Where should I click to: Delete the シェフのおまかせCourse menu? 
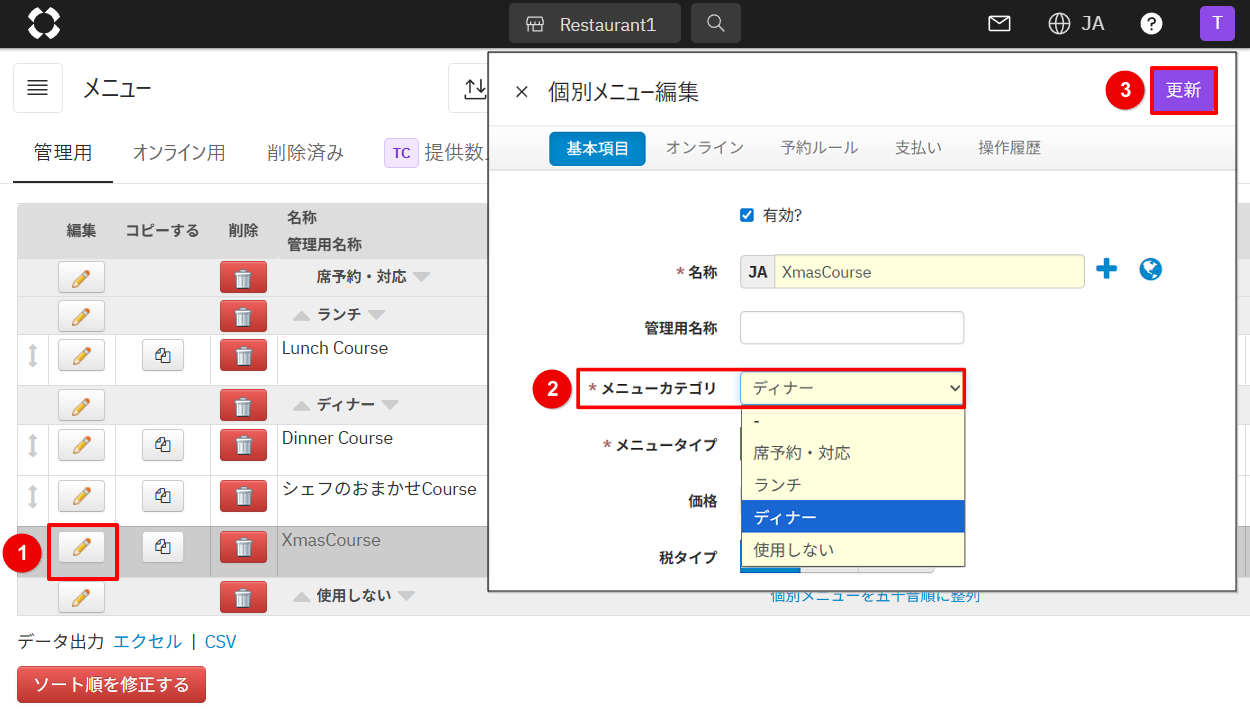[x=243, y=495]
